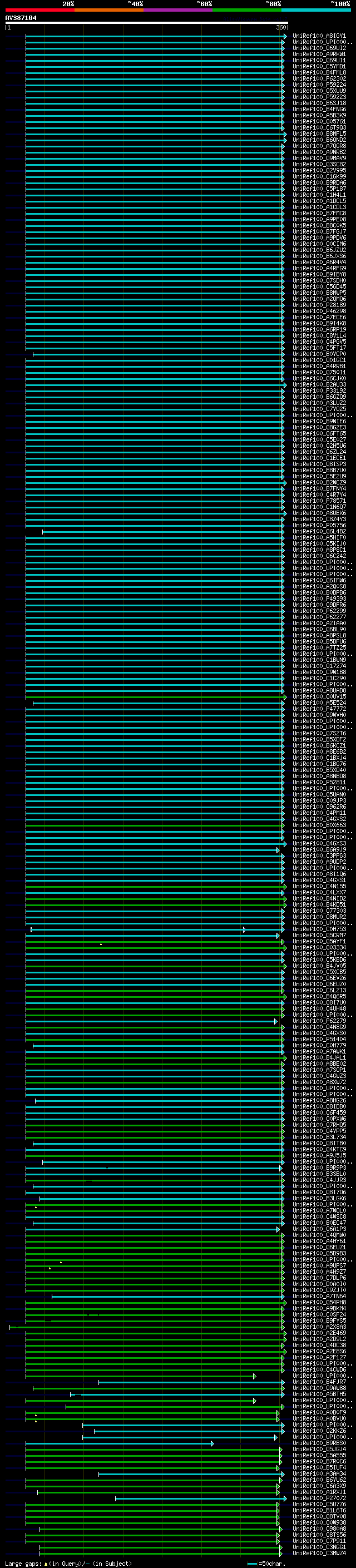
Task: Click the hit label UniRef100_P46298
Action: pyautogui.click(x=319, y=311)
